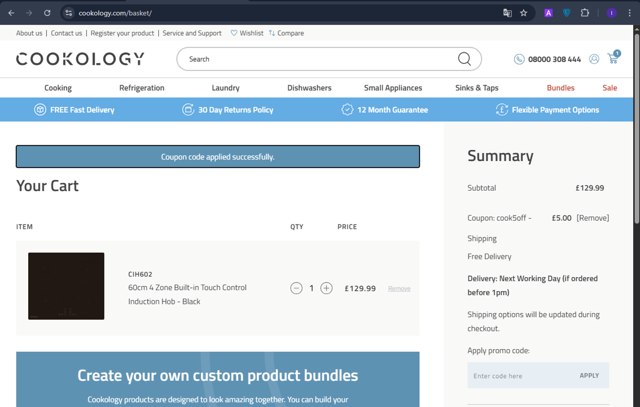Click the 30 Day Returns Policy icon
The image size is (640, 407).
188,110
